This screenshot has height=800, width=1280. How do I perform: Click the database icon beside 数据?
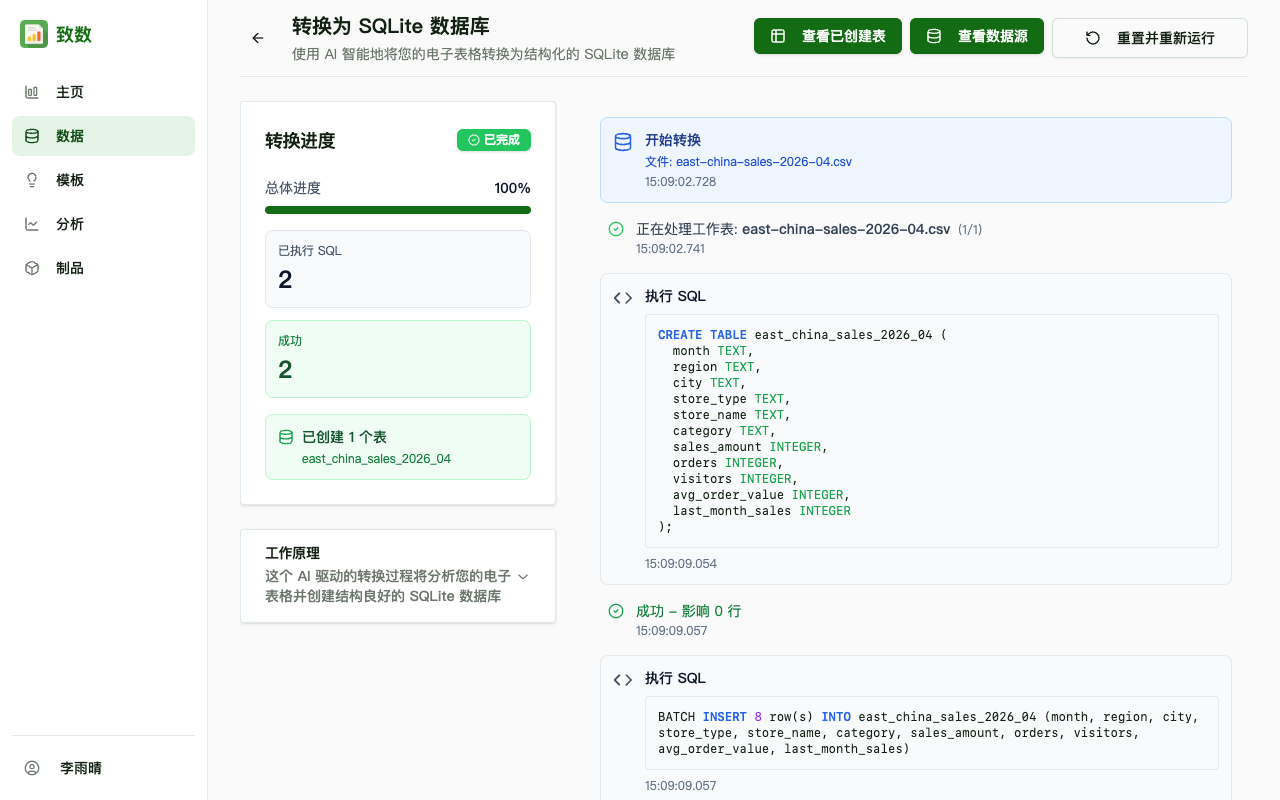click(32, 136)
